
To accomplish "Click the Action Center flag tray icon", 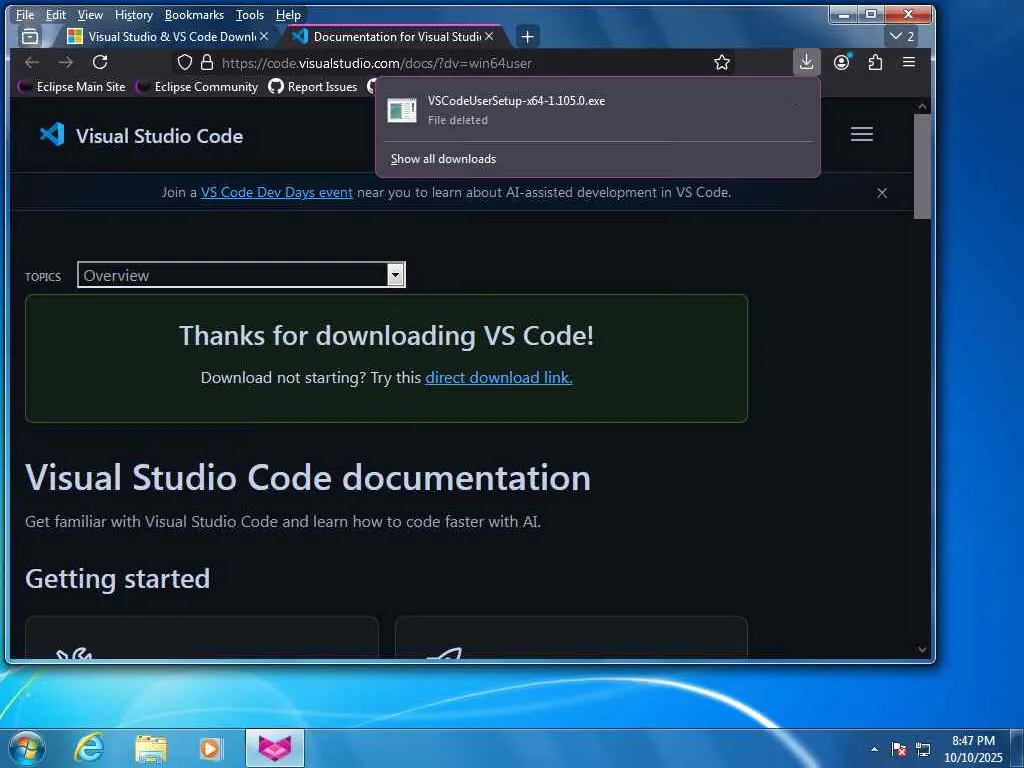I will coord(899,749).
